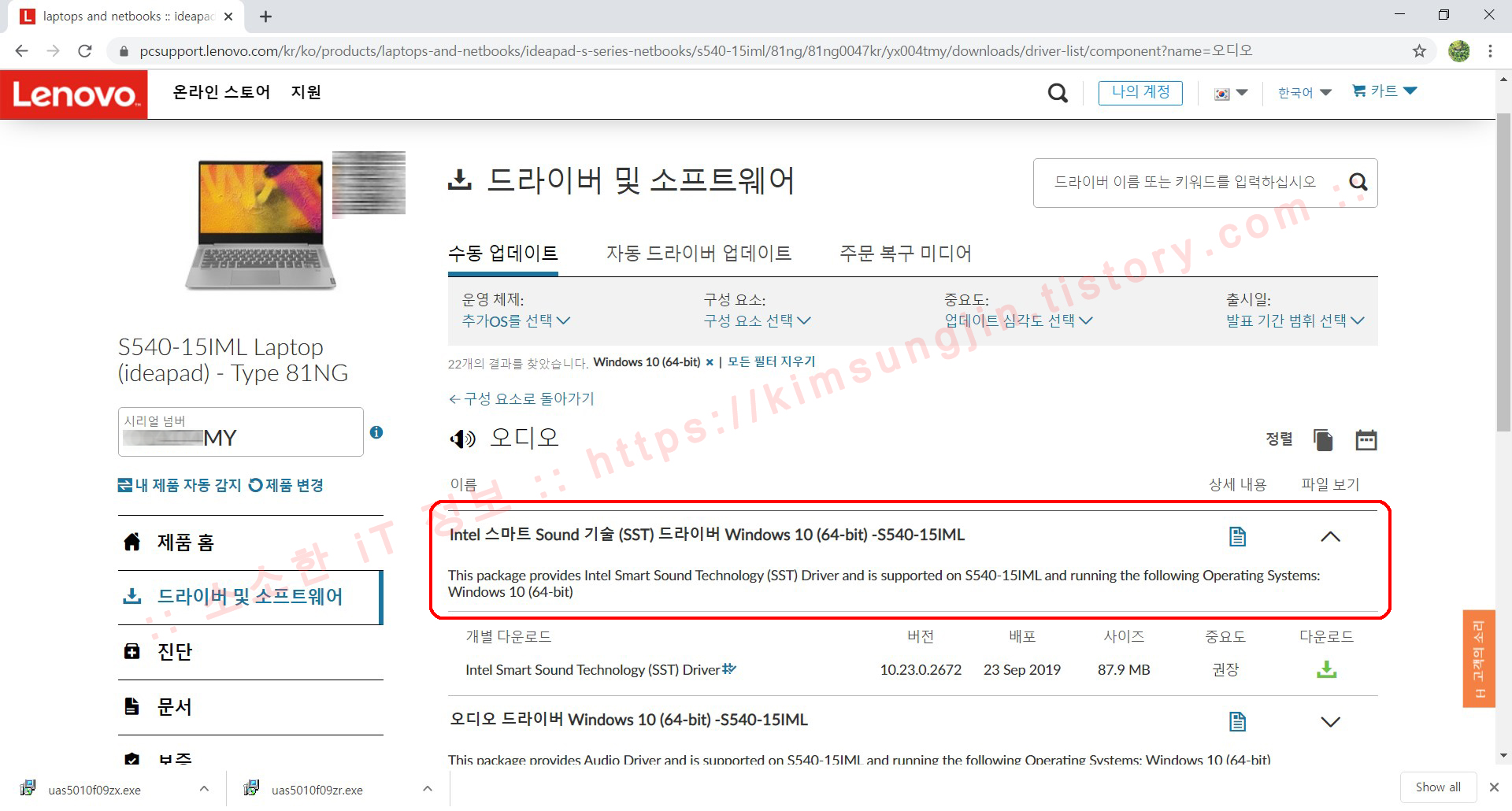Download Intel Smart Sound Technology driver

coord(1327,669)
